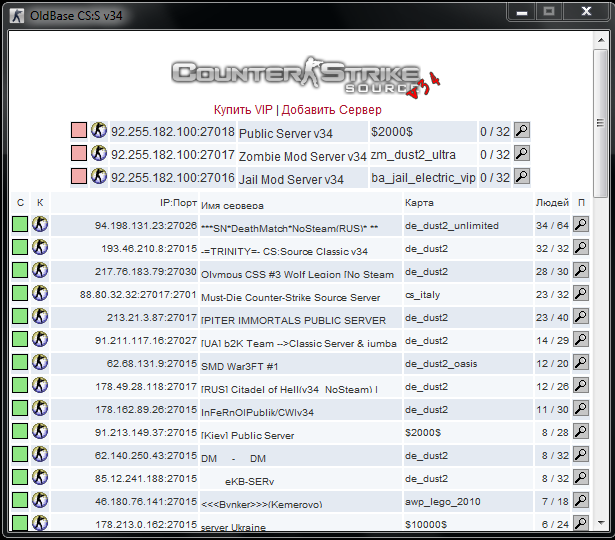The height and width of the screenshot is (540, 615).
Task: Click magnifier for b2K Team Classic Server
Action: tap(580, 340)
